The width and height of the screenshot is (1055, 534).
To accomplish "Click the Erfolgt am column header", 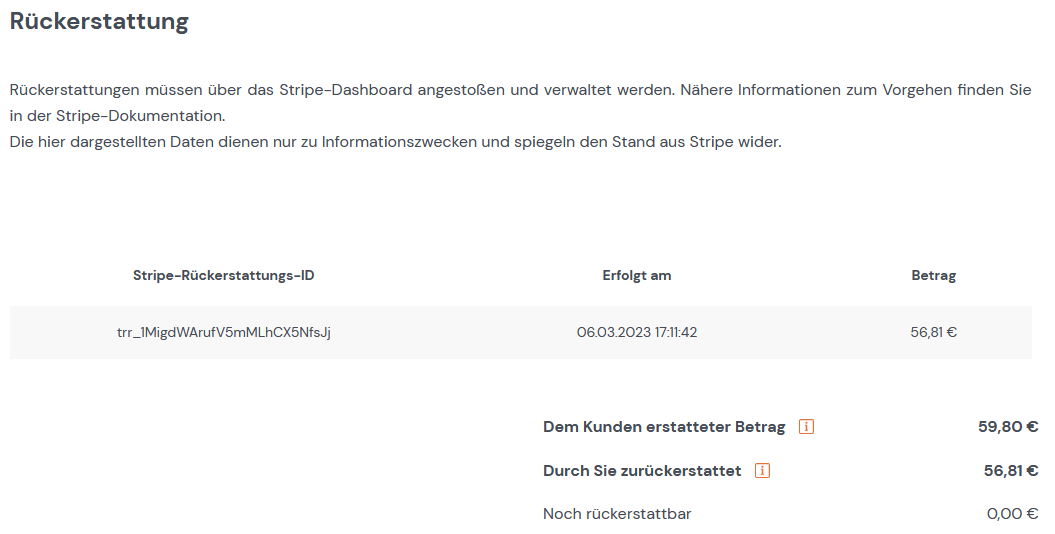I will pyautogui.click(x=636, y=275).
